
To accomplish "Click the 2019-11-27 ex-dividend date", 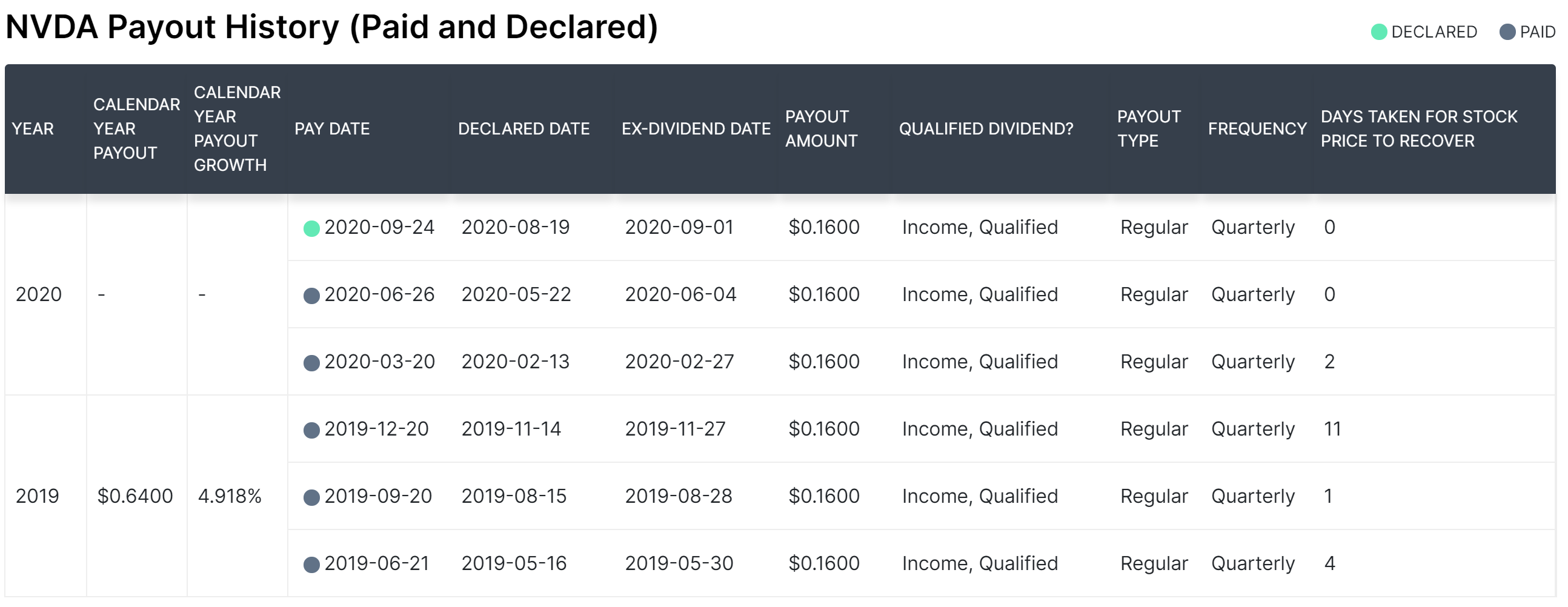I will click(675, 430).
